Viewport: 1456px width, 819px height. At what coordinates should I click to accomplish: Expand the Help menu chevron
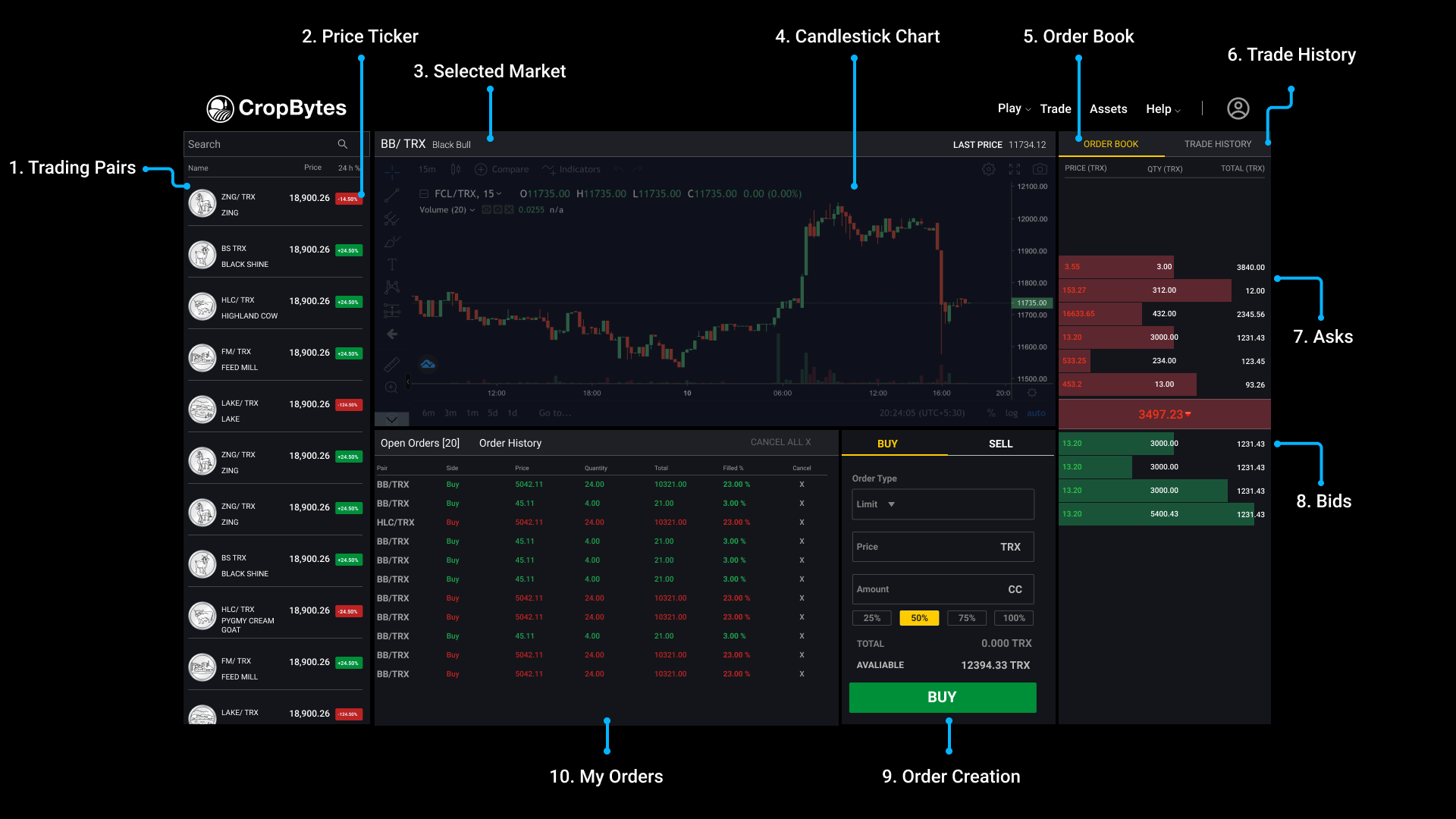(x=1178, y=111)
